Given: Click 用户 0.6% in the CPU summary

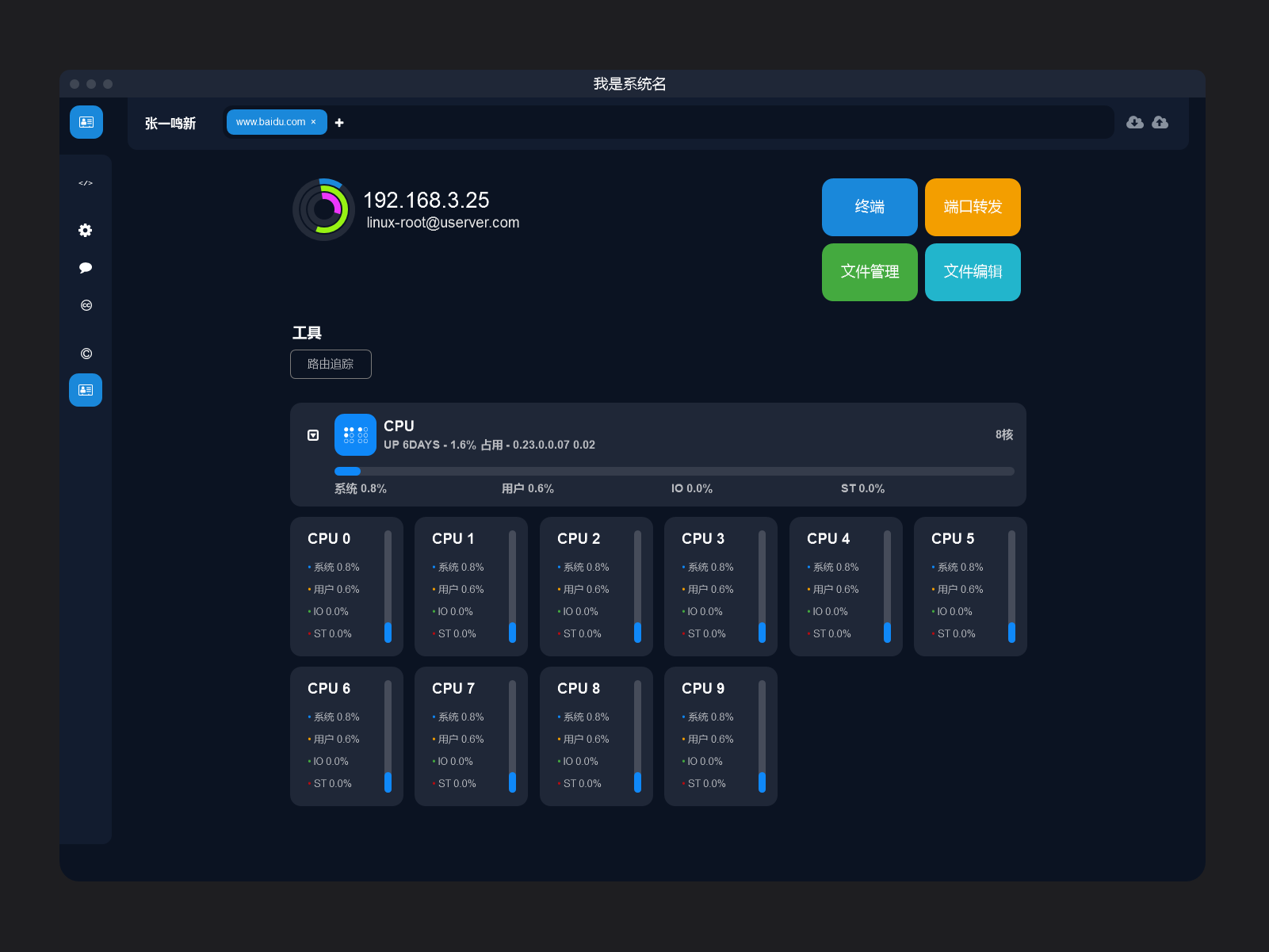Looking at the screenshot, I should pos(528,488).
